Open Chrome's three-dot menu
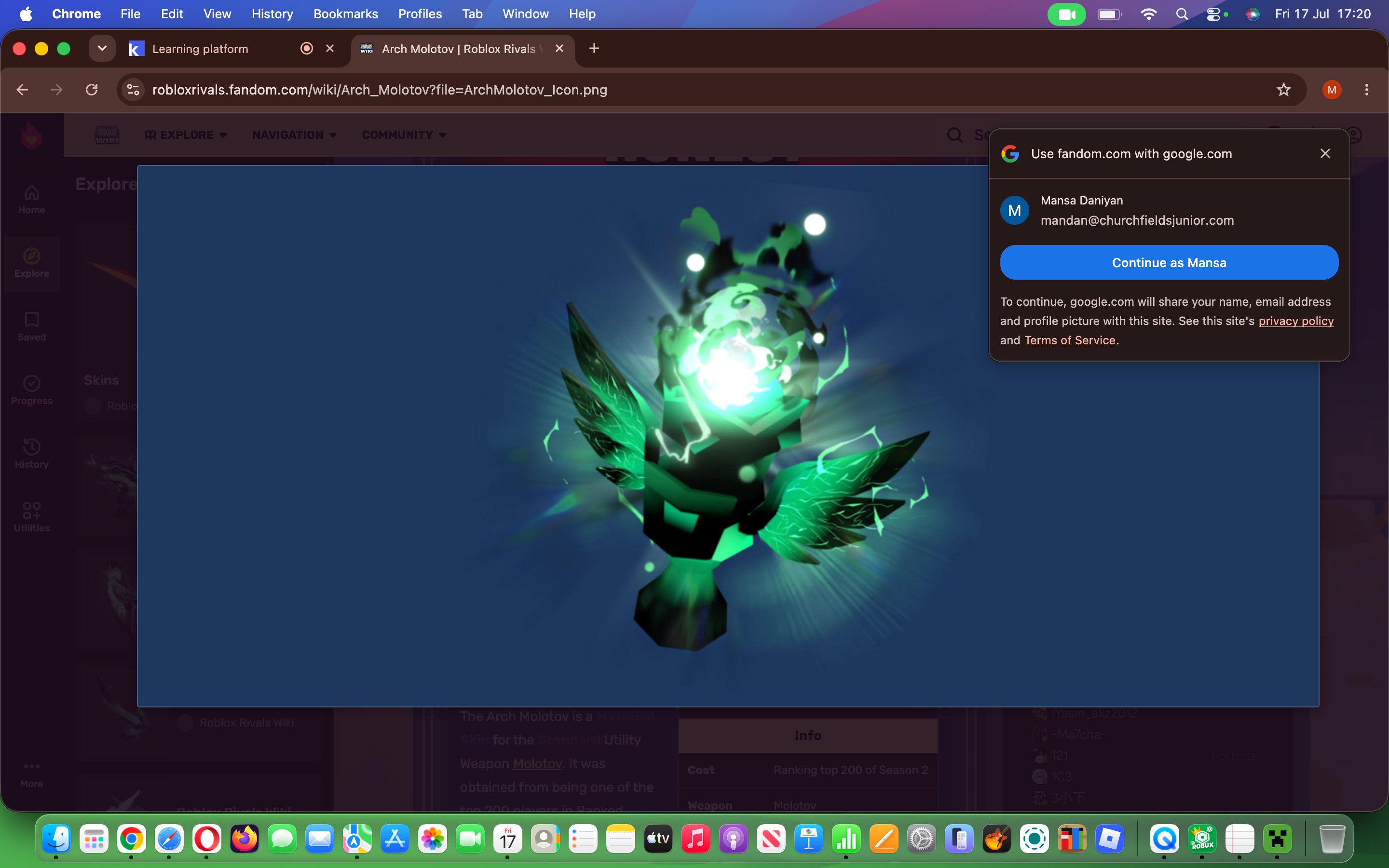The height and width of the screenshot is (868, 1389). coord(1367,90)
